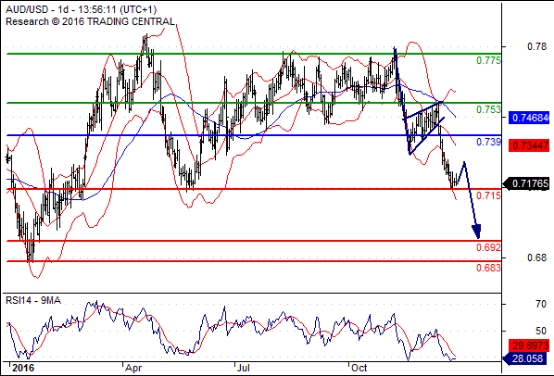The width and height of the screenshot is (554, 376).
Task: Click the red 0.73447 price tag
Action: (x=529, y=145)
